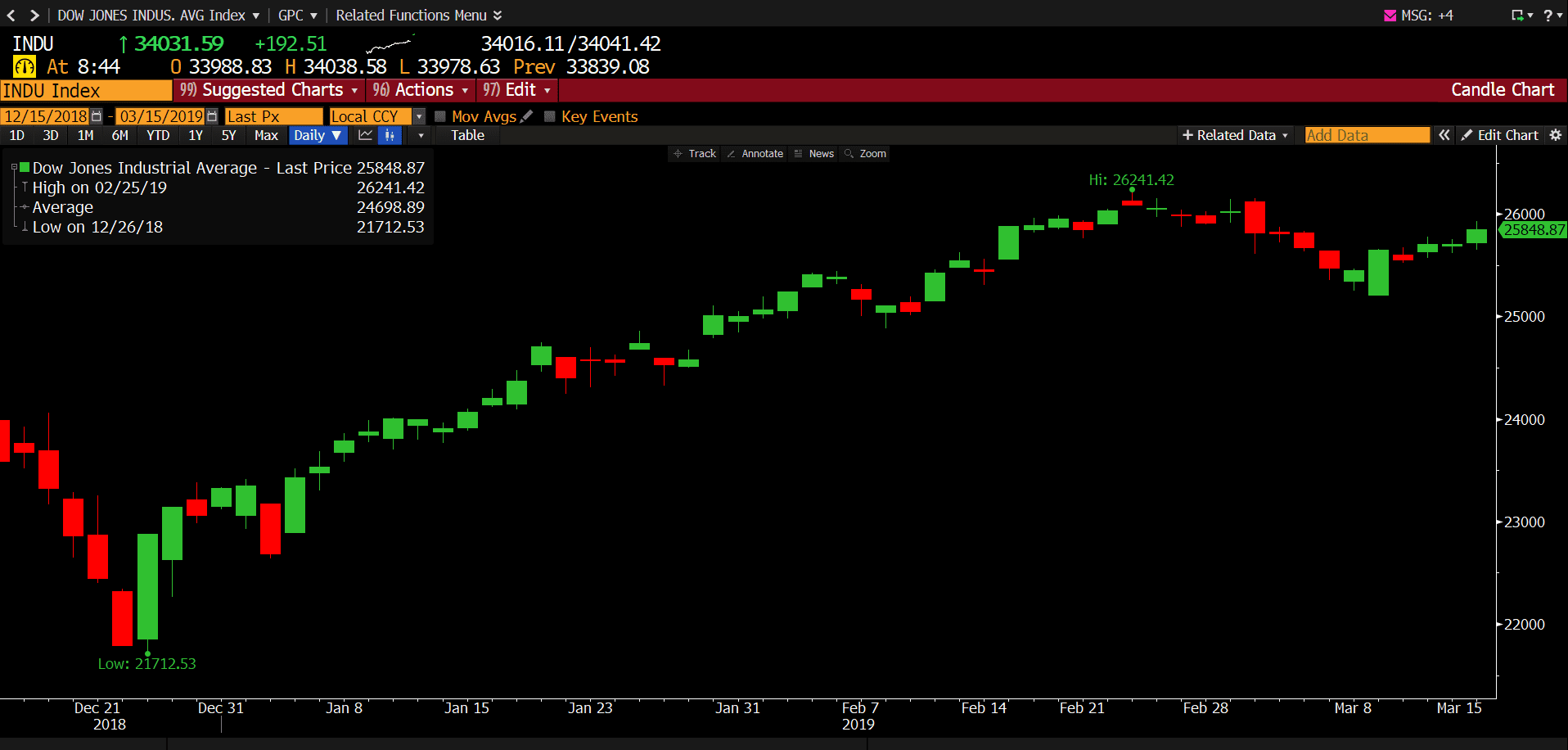Click the INDU Index security field
The height and width of the screenshot is (750, 1568).
click(86, 90)
